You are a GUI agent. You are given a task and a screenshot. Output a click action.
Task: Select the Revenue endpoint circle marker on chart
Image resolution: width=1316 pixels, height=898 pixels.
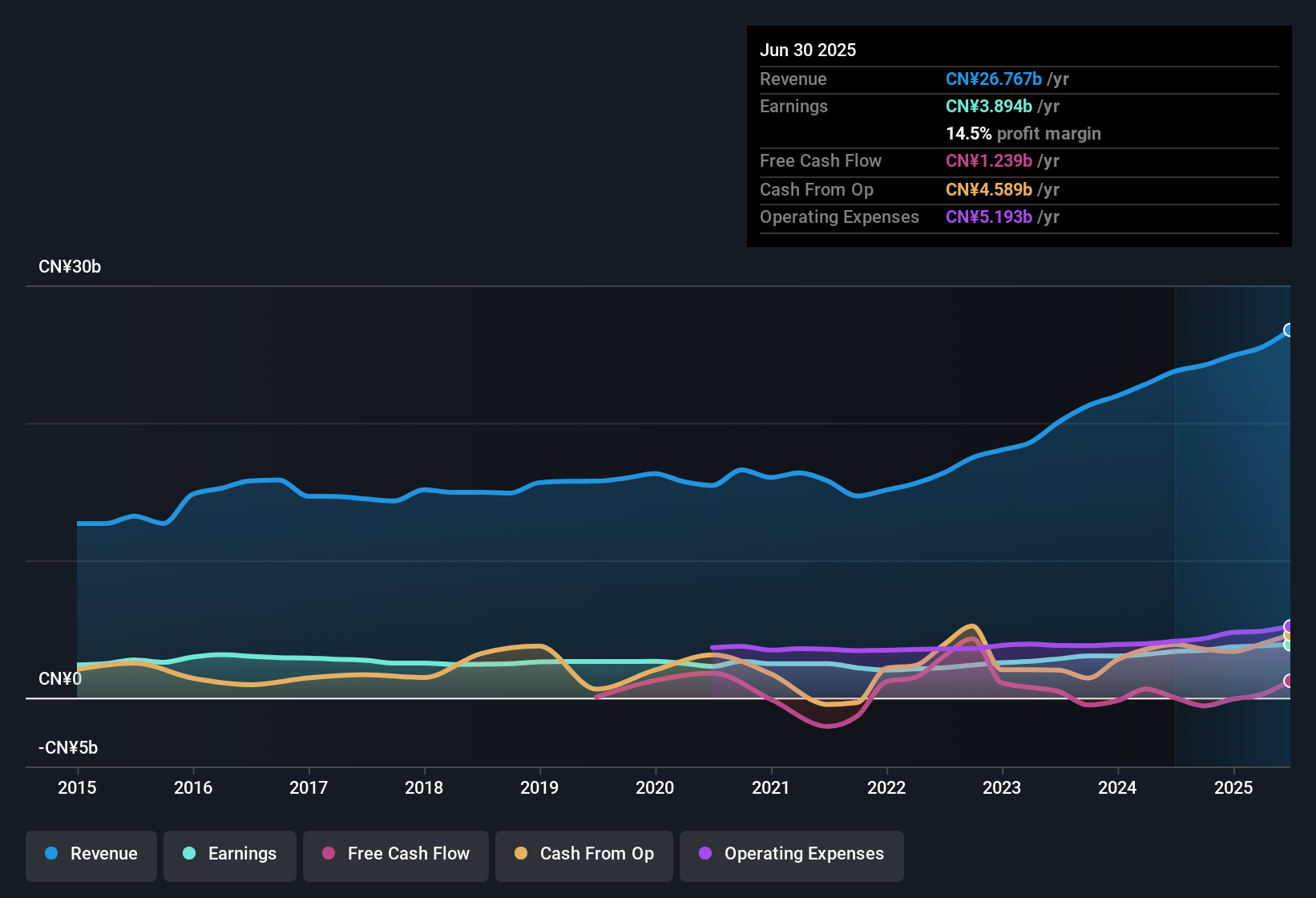point(1287,329)
